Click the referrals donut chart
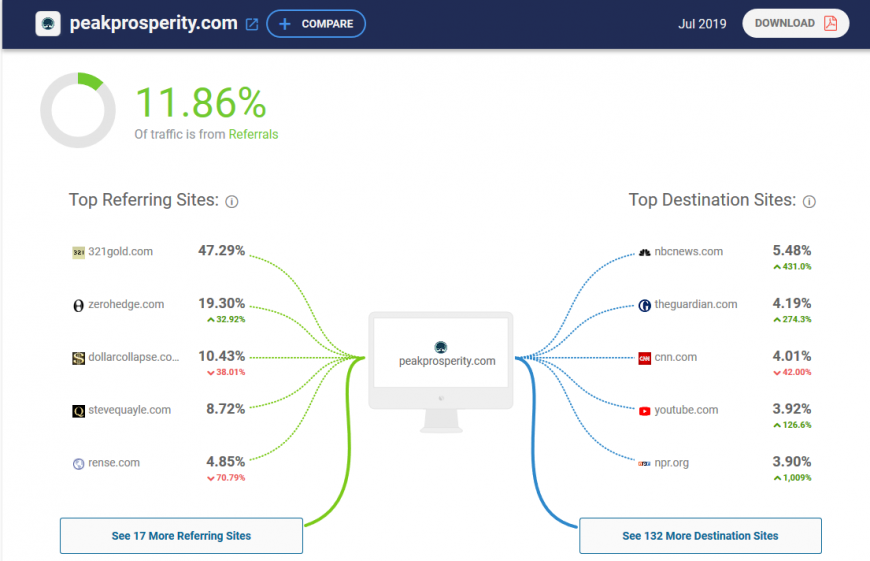The height and width of the screenshot is (561, 870). point(78,110)
